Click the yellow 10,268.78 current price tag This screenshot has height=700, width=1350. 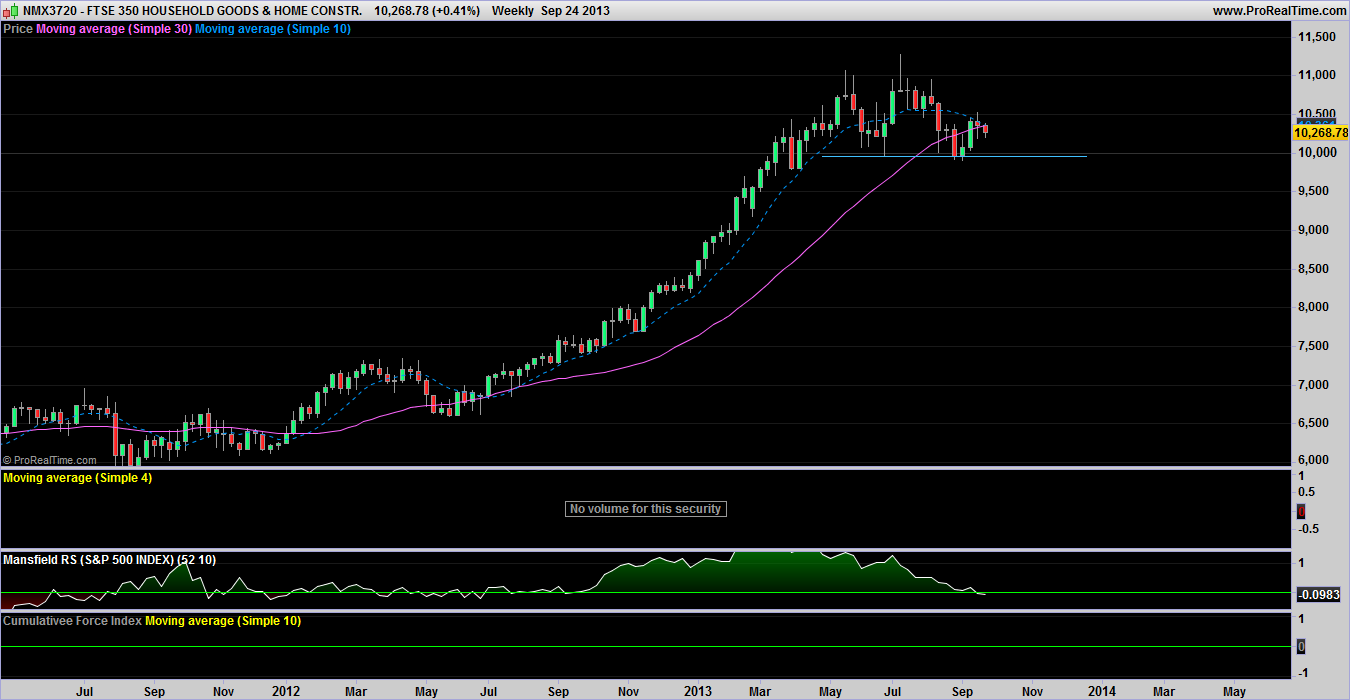[x=1320, y=132]
